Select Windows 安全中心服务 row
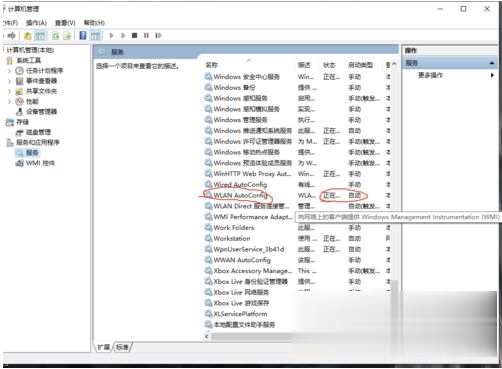This screenshot has height=369, width=502. (x=297, y=77)
